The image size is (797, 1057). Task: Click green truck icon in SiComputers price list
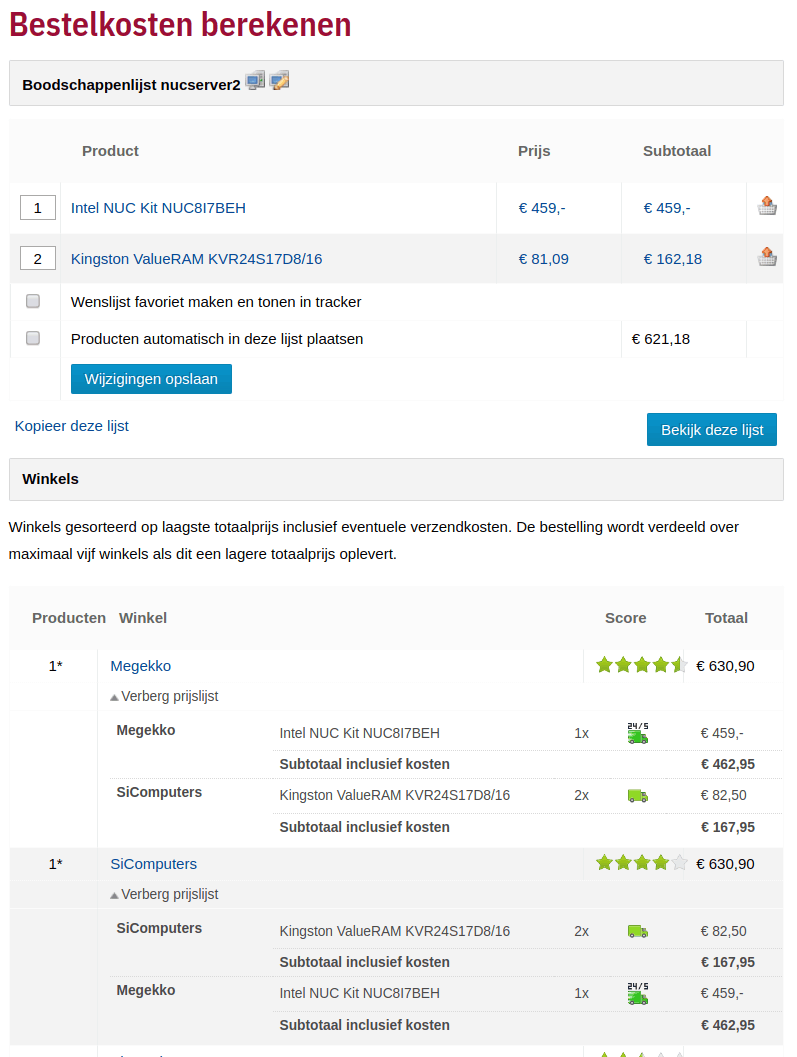pos(638,932)
